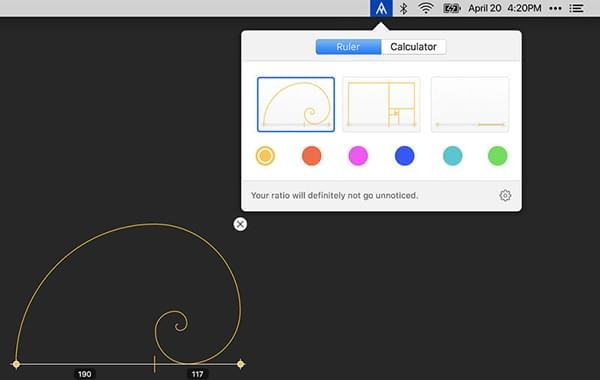Viewport: 600px width, 380px height.
Task: Select the plain line ruler style
Action: click(470, 104)
